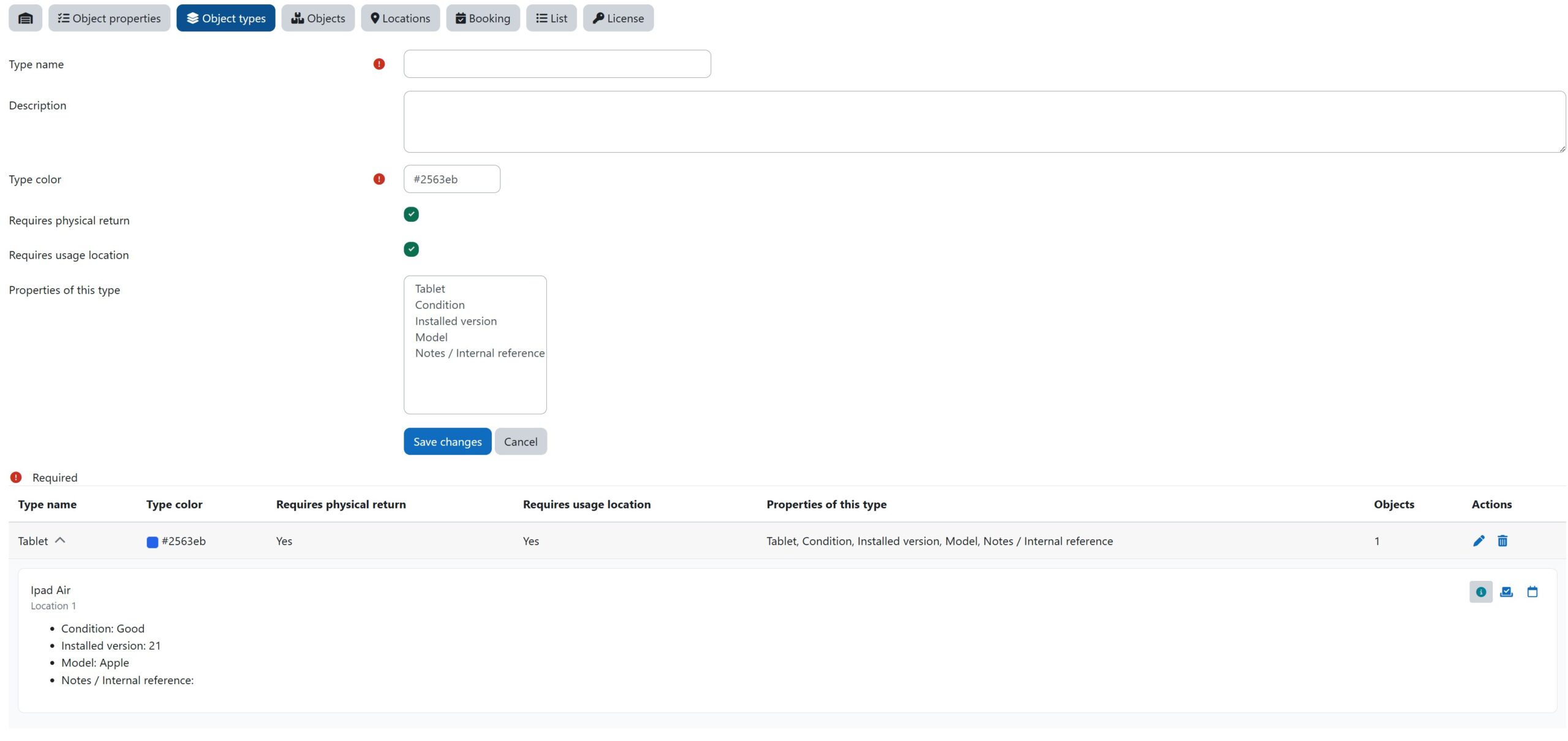Delete the Tablet type via trash icon
The height and width of the screenshot is (741, 1568).
[1502, 541]
